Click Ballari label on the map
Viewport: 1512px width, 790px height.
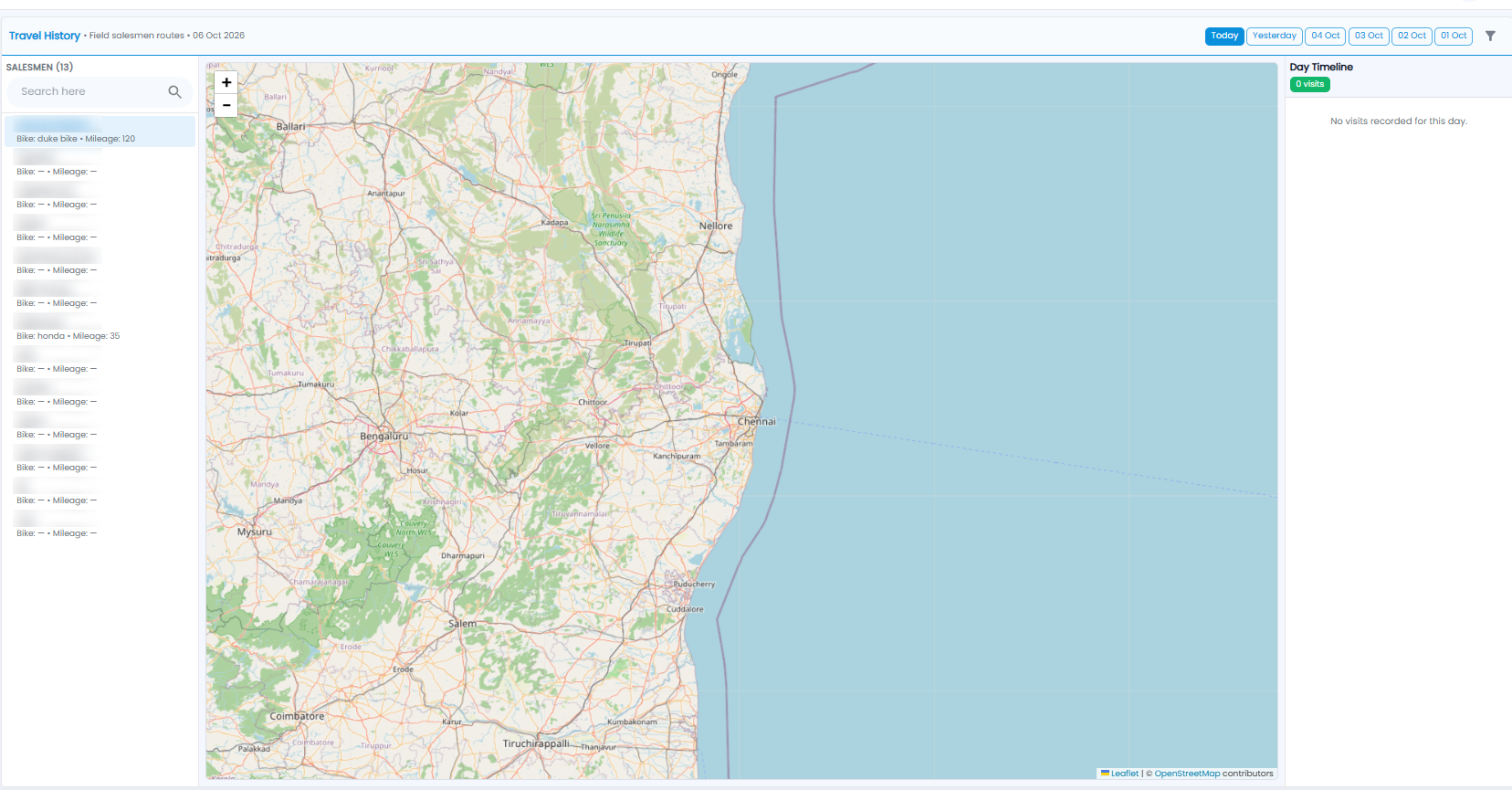click(x=290, y=126)
